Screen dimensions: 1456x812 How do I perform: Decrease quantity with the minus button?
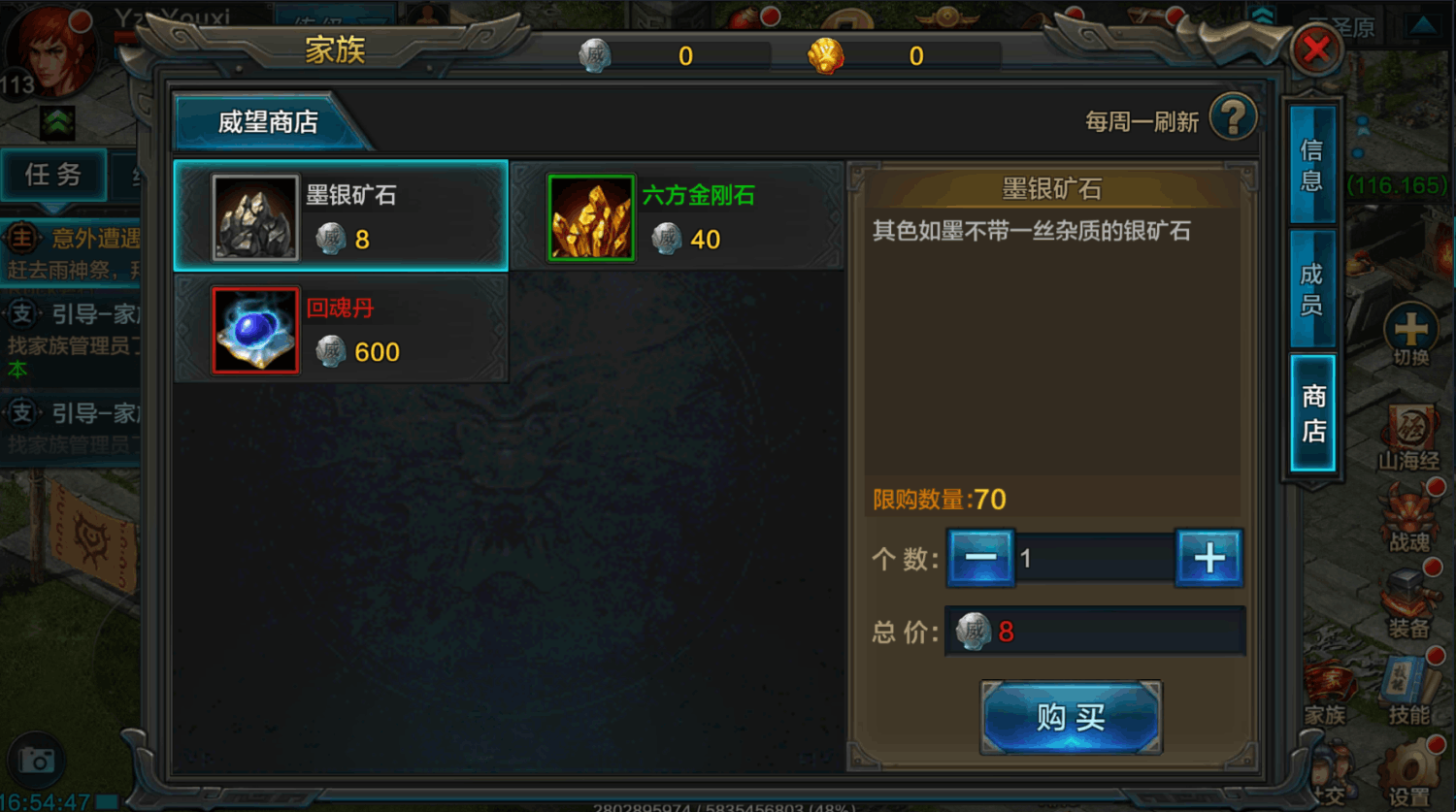pos(980,558)
